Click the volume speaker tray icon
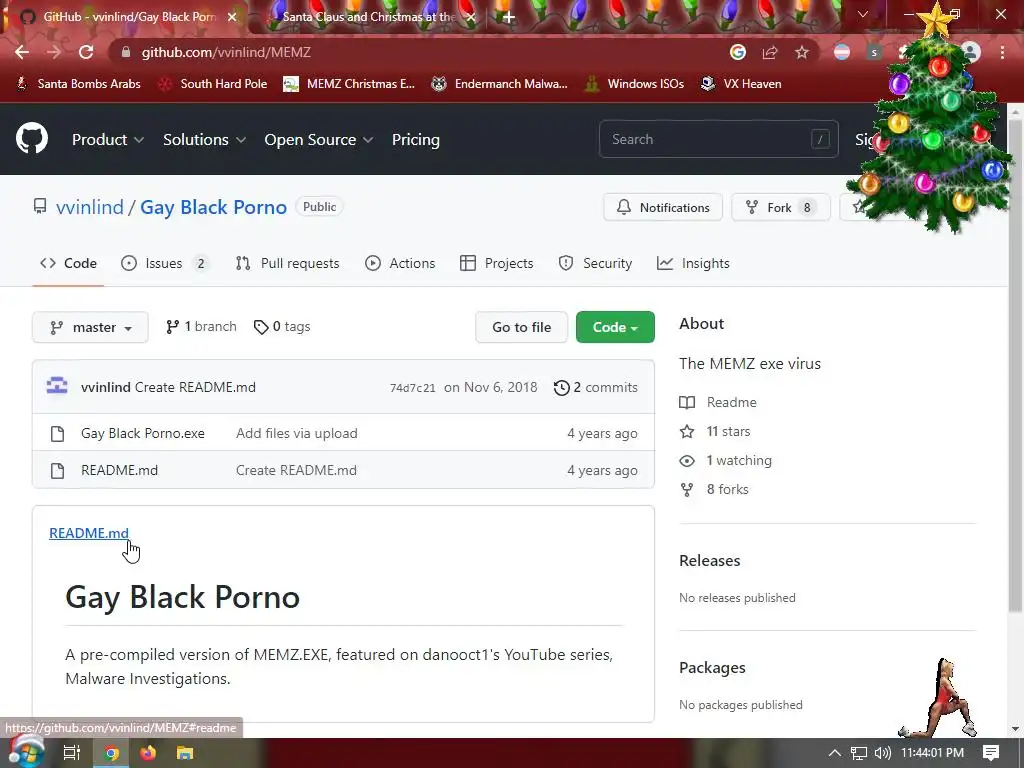This screenshot has width=1024, height=768. click(x=882, y=753)
